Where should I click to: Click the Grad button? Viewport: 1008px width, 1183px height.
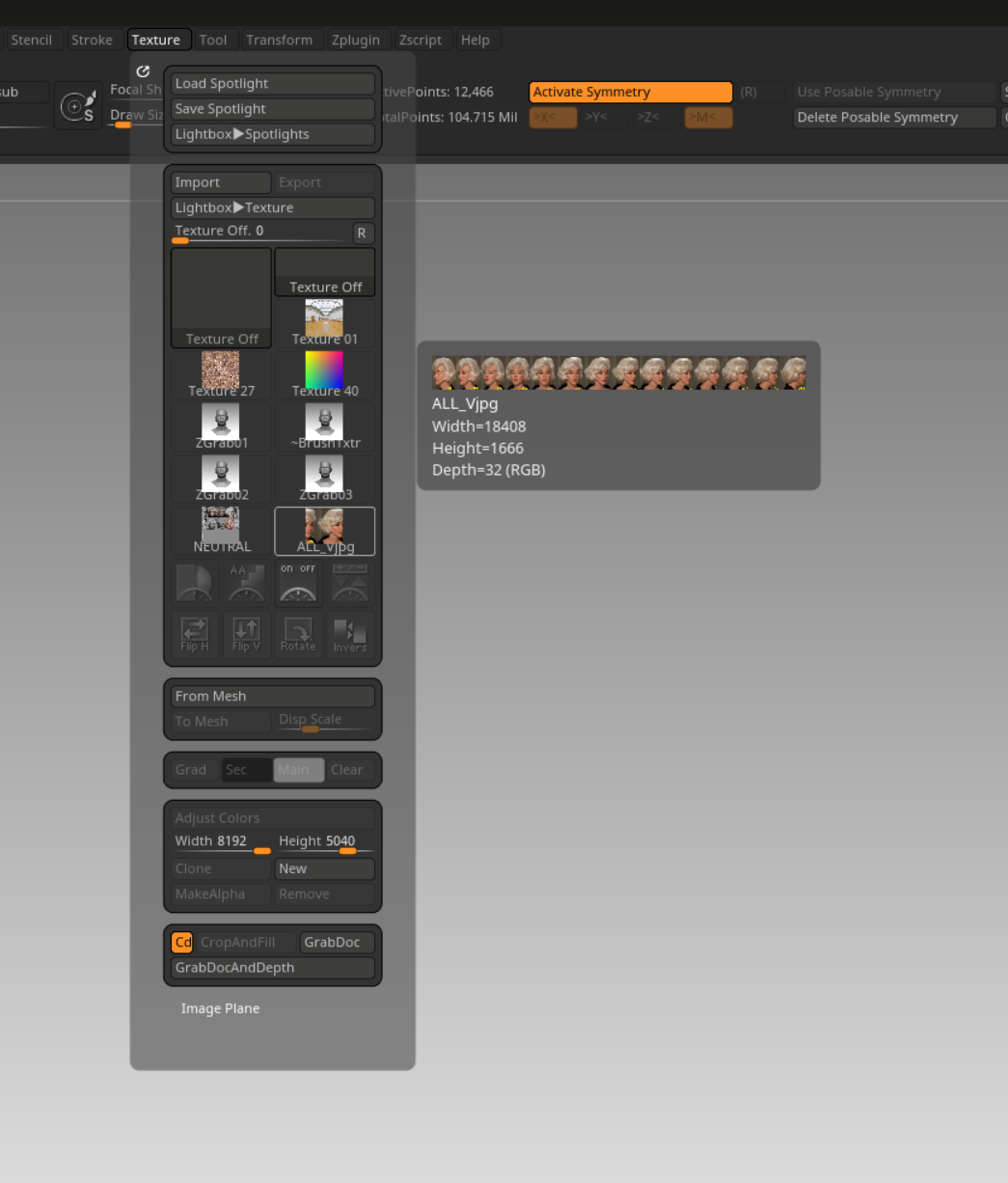pos(196,770)
